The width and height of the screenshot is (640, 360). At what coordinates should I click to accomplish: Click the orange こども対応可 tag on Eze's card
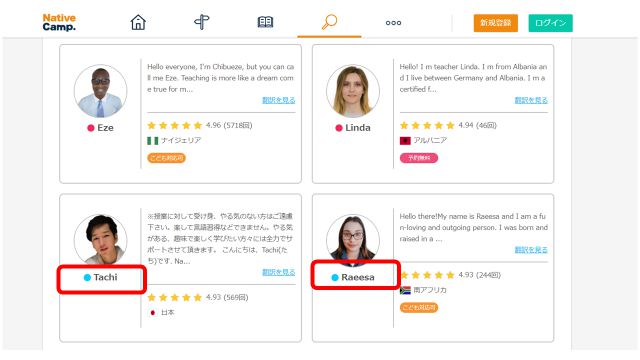coord(166,158)
